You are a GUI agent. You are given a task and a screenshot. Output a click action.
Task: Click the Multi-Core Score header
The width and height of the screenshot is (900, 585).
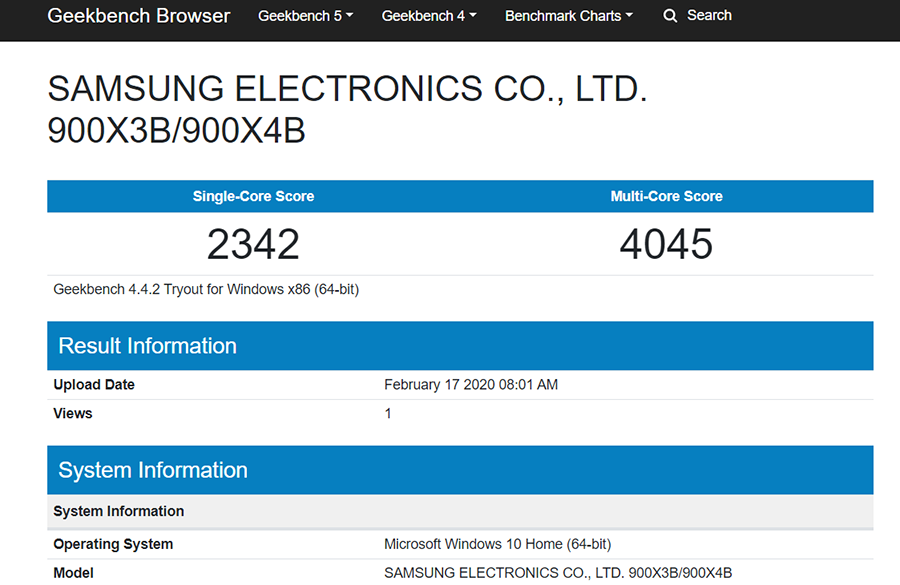666,196
